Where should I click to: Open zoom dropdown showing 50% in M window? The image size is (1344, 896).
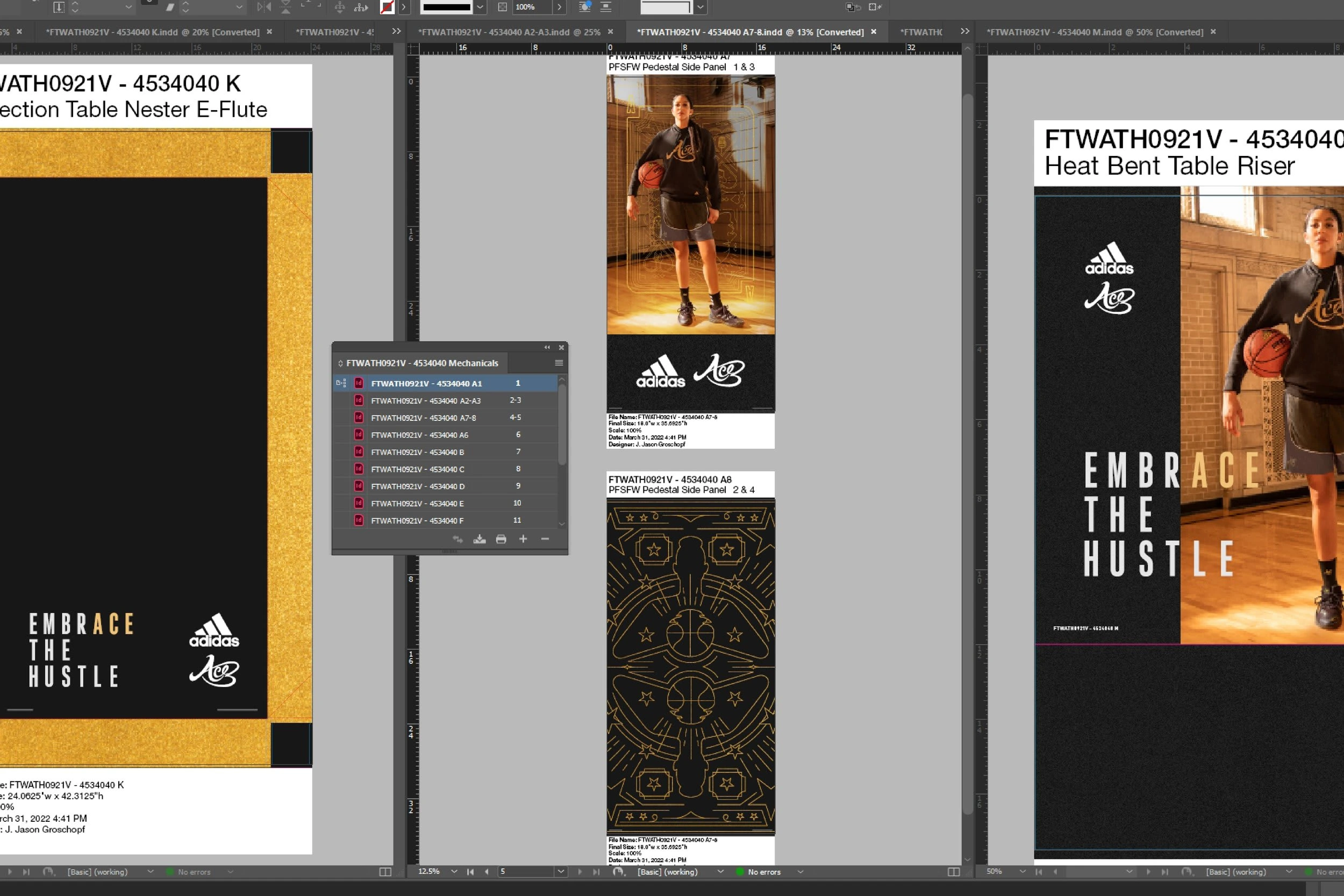[1023, 871]
